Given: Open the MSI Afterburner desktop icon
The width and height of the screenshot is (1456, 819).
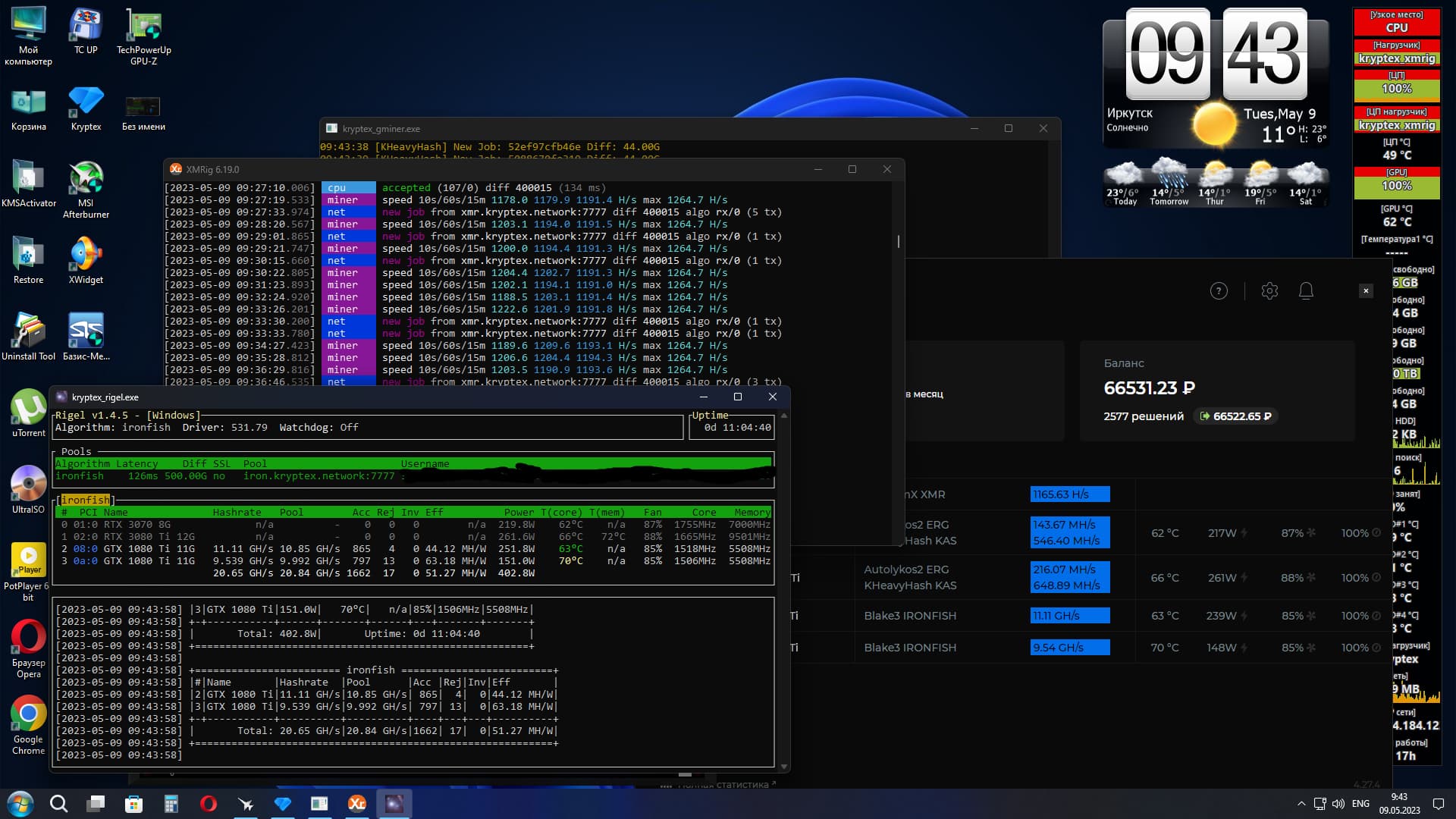Looking at the screenshot, I should pos(86,190).
